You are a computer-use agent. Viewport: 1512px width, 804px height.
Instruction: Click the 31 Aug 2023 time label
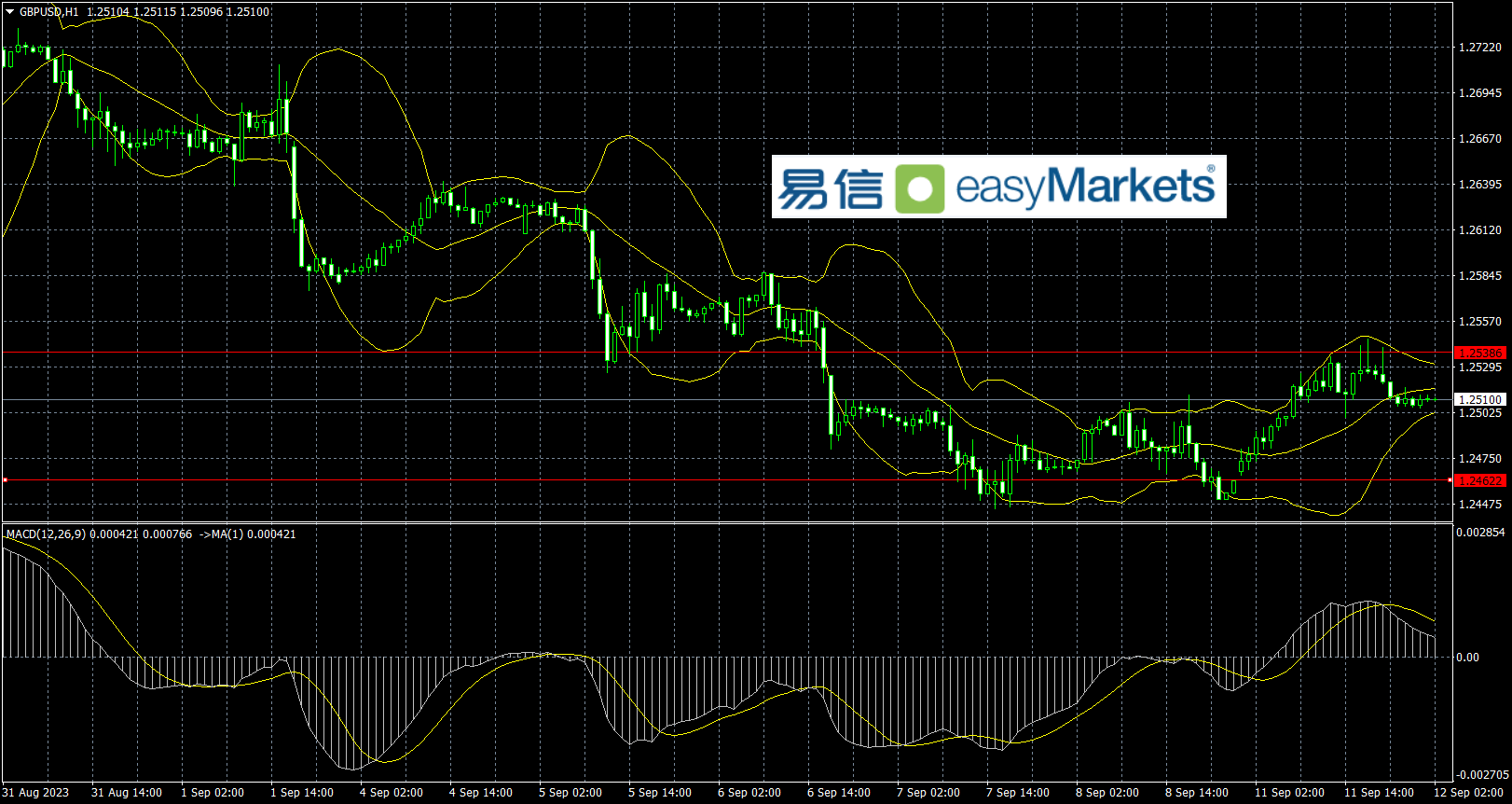pos(35,793)
